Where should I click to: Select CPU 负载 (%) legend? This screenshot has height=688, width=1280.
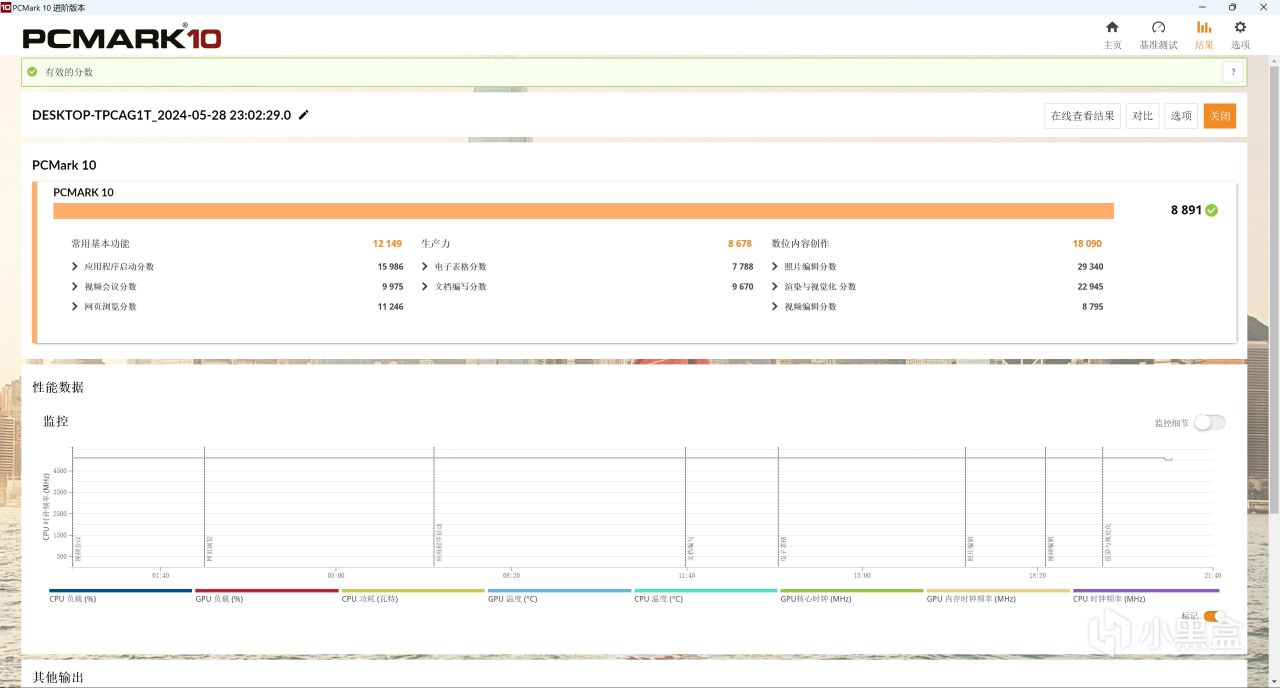point(120,595)
